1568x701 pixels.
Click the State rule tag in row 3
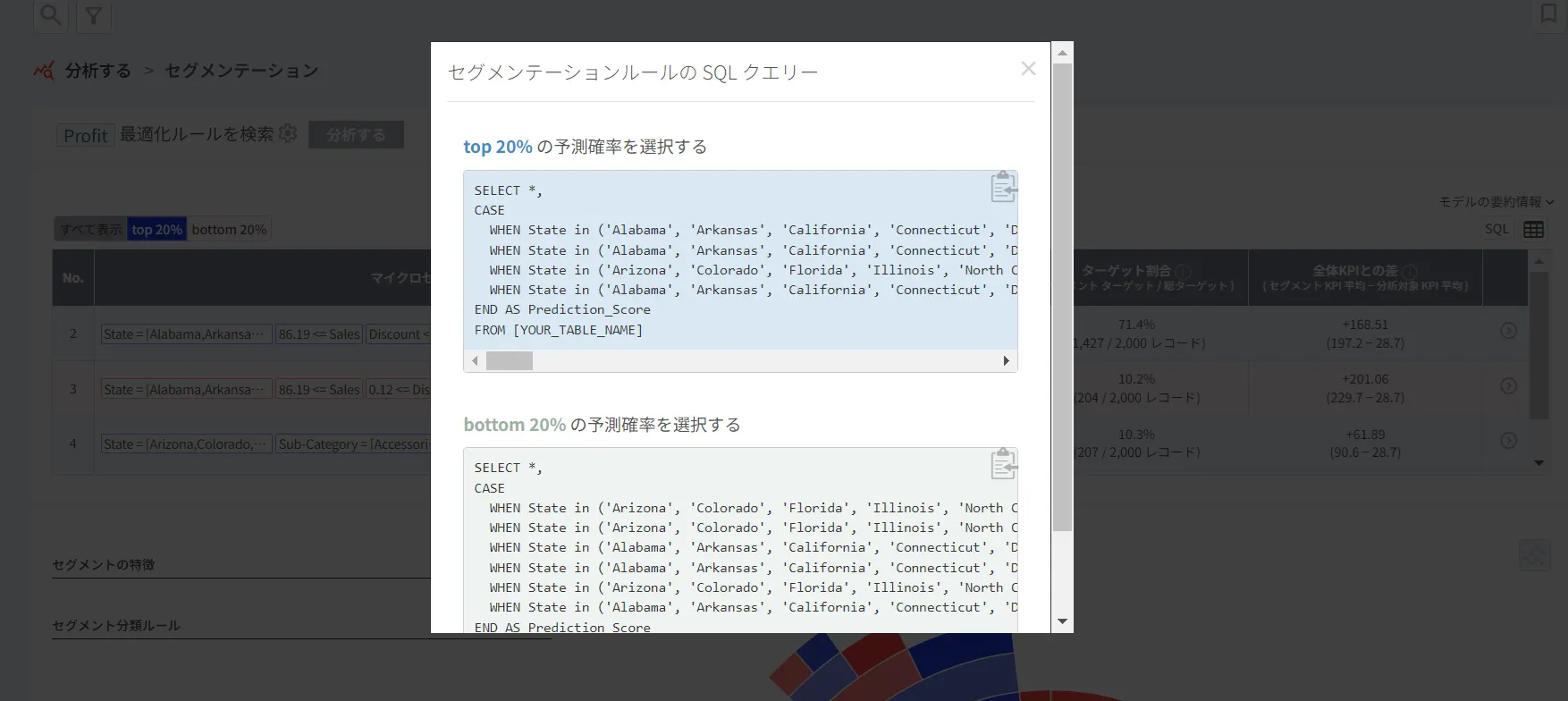[x=186, y=390]
